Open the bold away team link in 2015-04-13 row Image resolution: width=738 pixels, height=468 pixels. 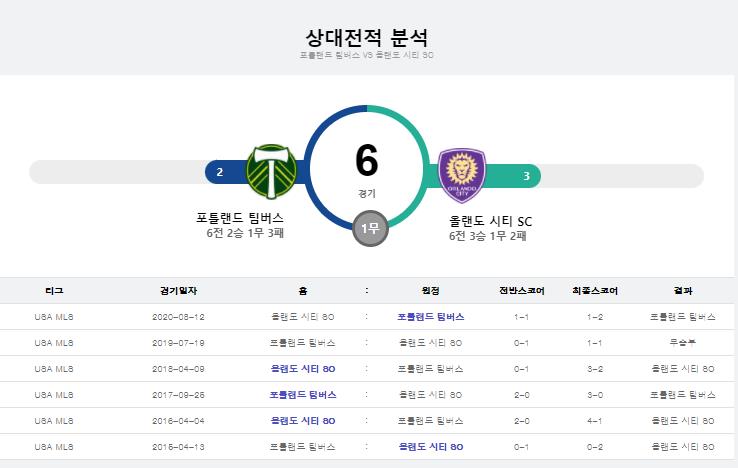(431, 446)
